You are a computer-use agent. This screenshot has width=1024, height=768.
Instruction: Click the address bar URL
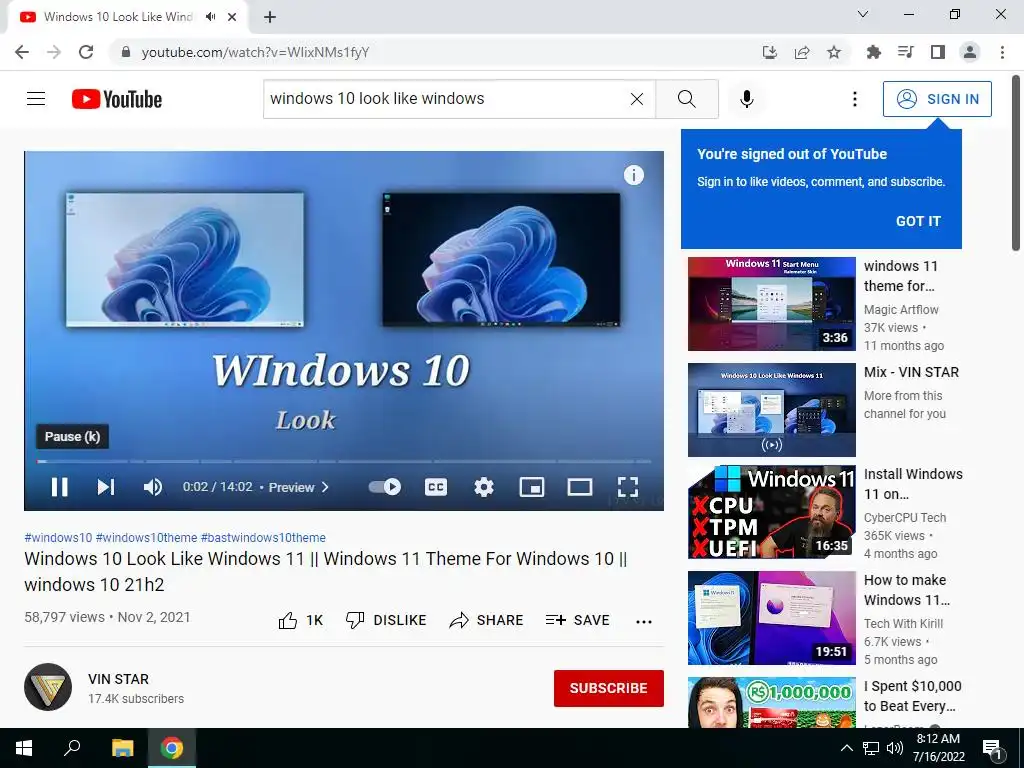click(x=255, y=52)
